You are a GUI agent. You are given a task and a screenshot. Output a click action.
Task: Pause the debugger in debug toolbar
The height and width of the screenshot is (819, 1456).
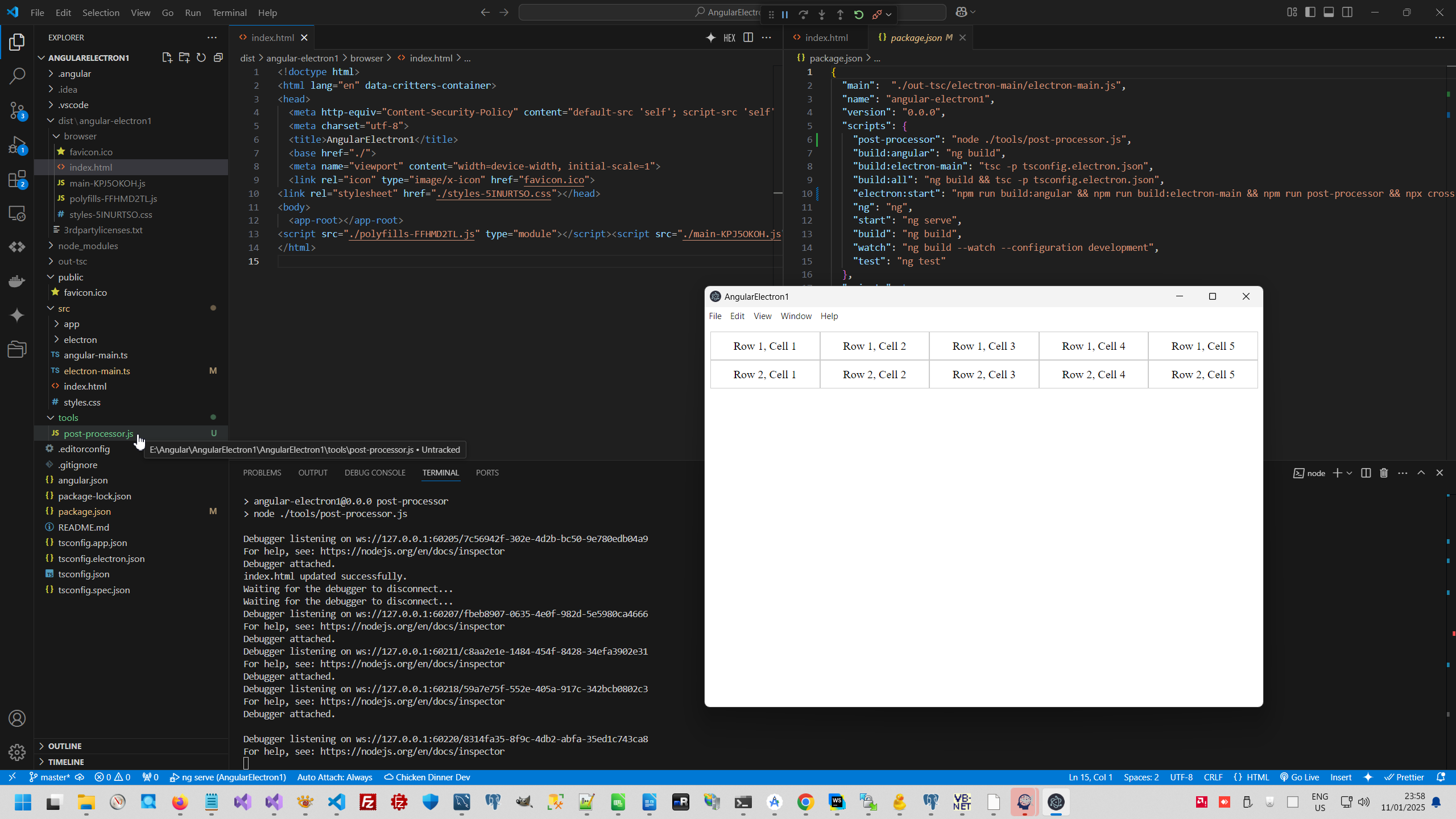click(x=785, y=15)
